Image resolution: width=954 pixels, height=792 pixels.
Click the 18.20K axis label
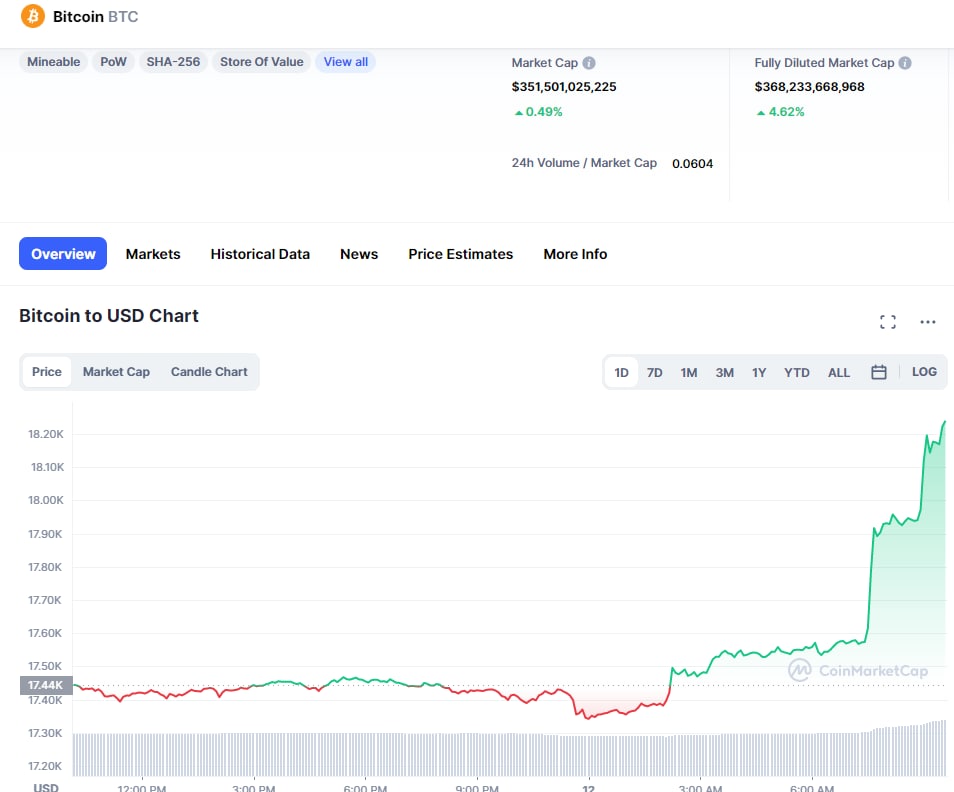point(46,434)
